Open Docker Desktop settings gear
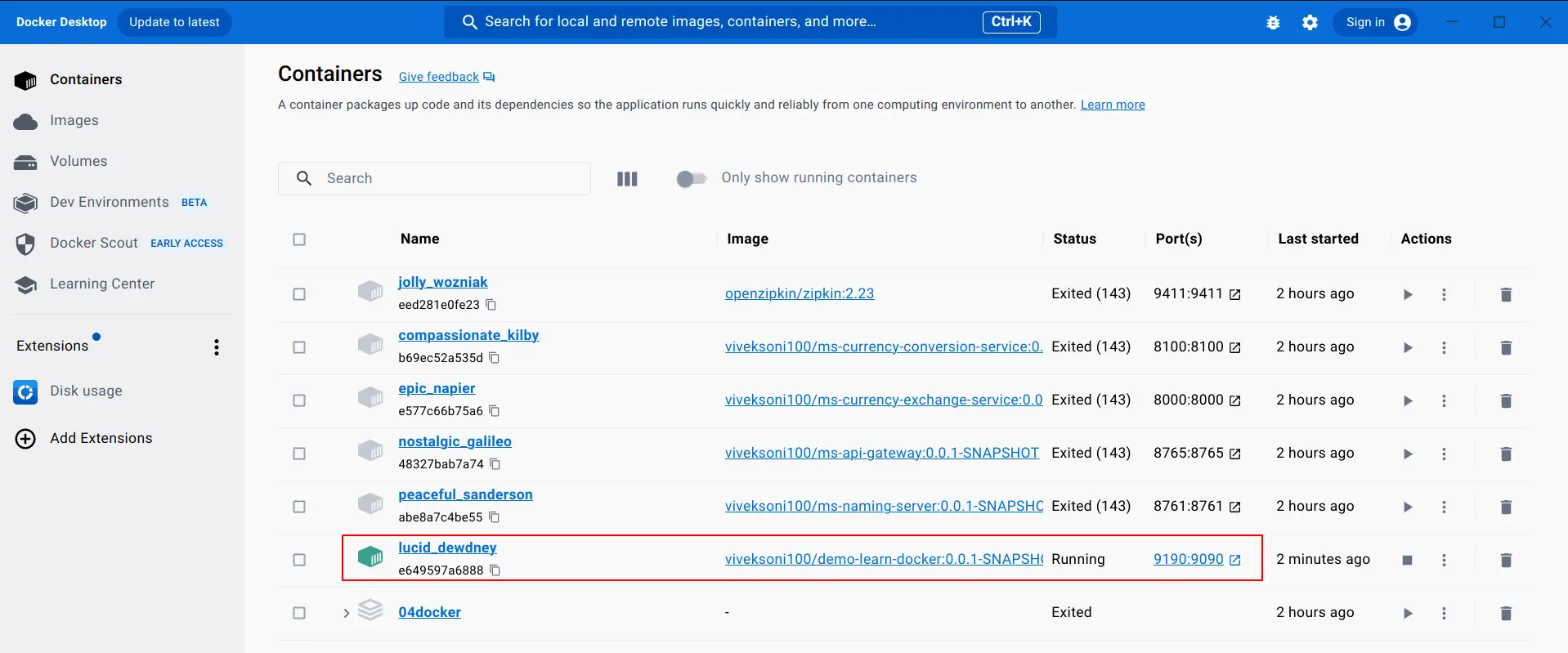This screenshot has height=653, width=1568. [x=1310, y=23]
